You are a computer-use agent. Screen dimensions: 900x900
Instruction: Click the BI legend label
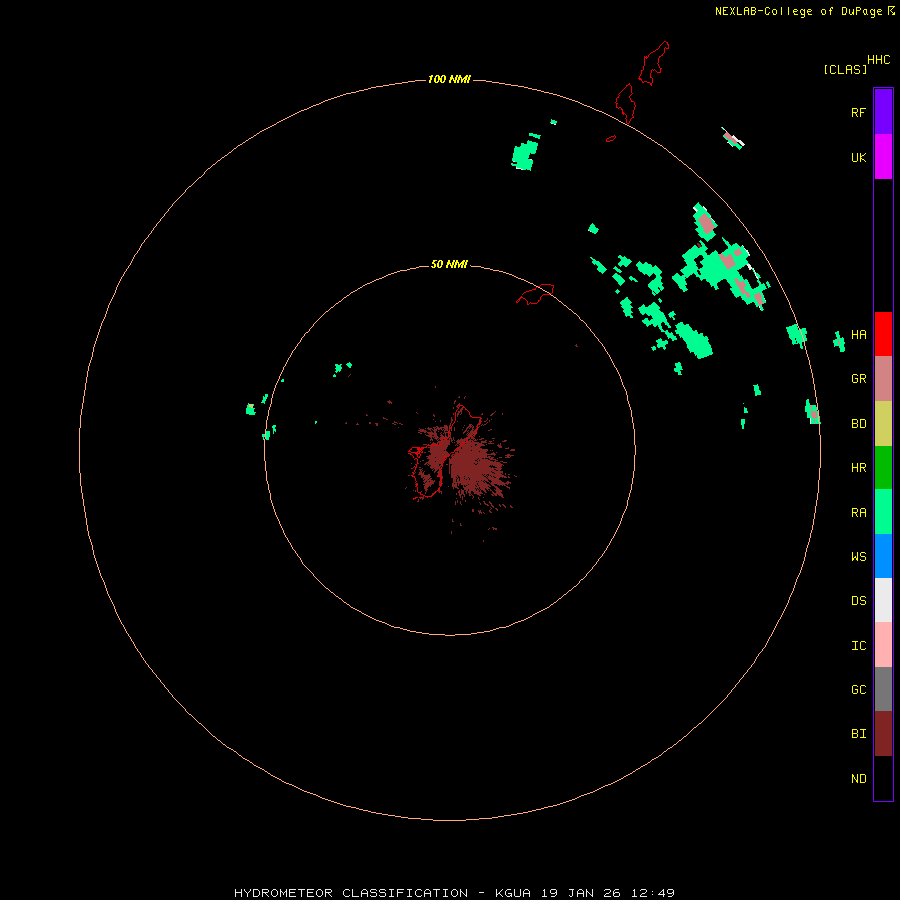(859, 734)
